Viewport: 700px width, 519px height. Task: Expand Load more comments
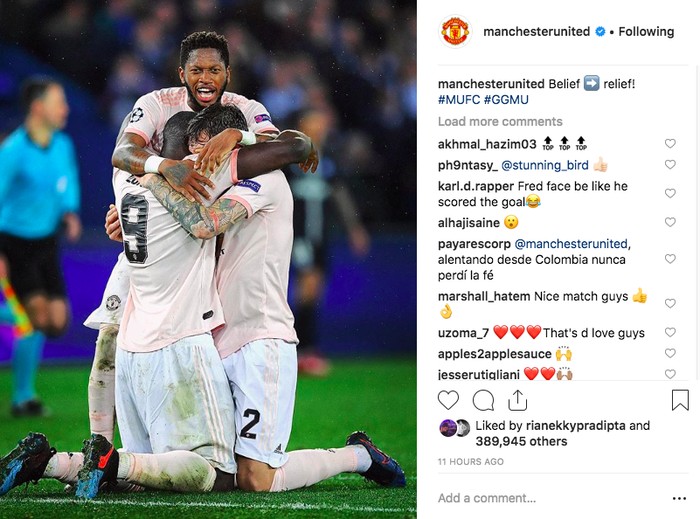tap(500, 121)
